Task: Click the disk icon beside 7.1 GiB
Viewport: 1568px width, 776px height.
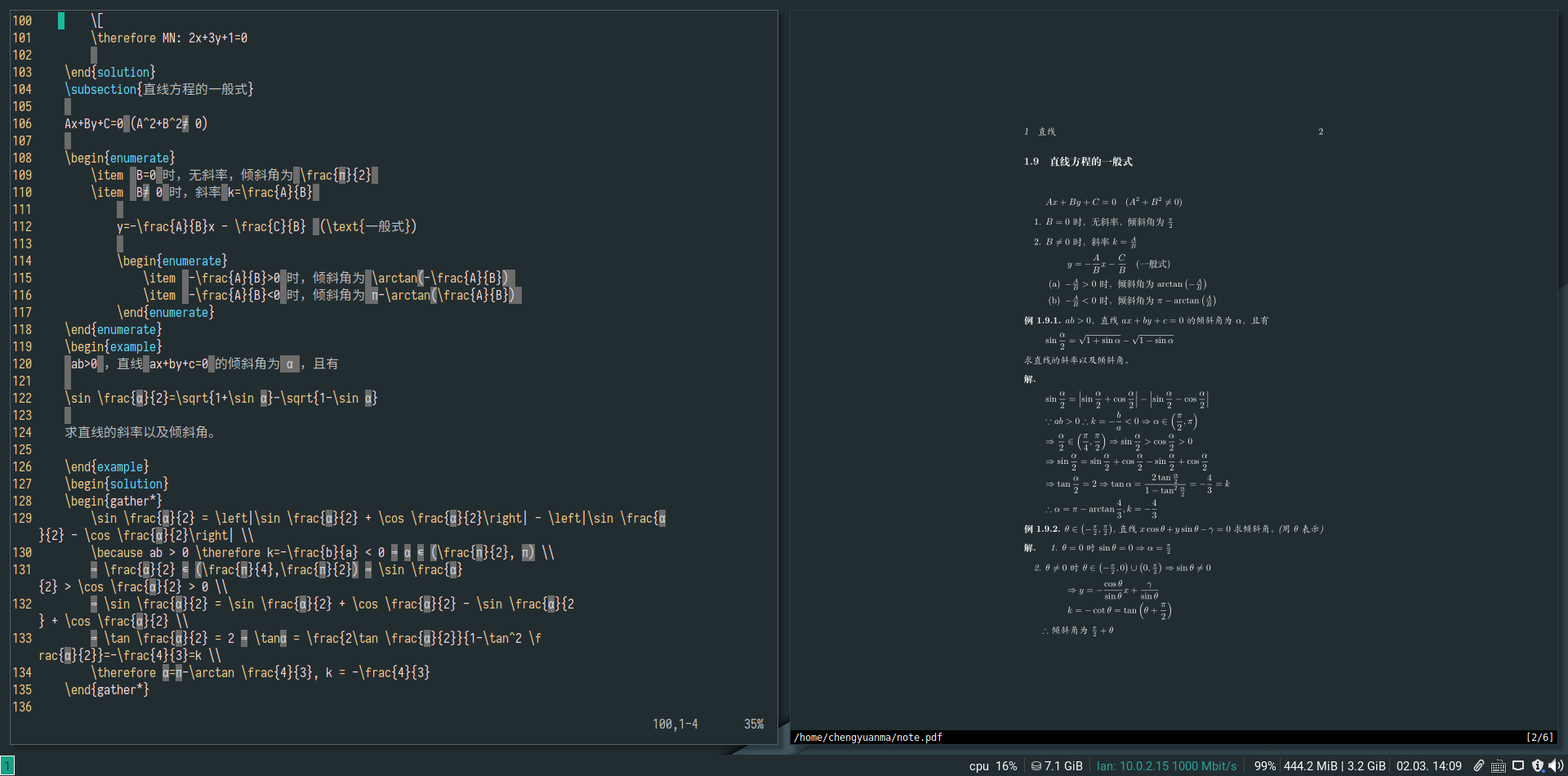Action: click(1036, 766)
